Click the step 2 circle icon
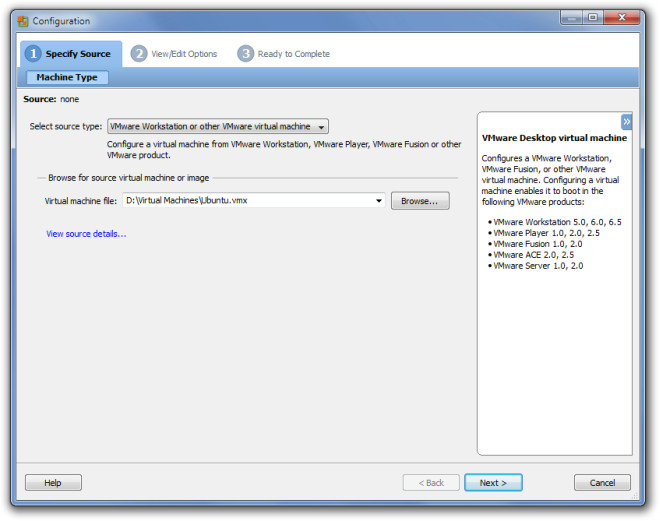Viewport: 660px width, 521px height. coord(138,53)
